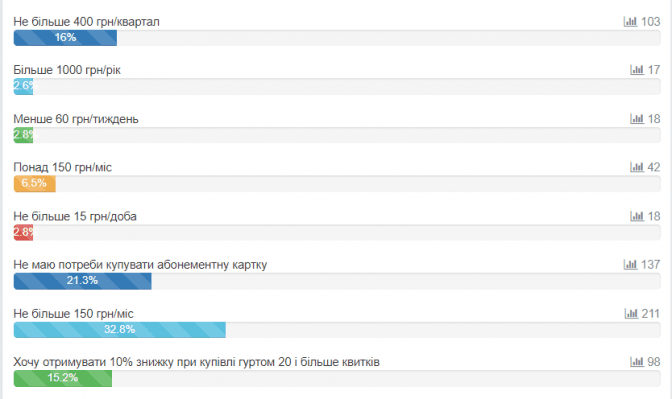Image resolution: width=672 pixels, height=399 pixels.
Task: Click chart icon for Не більше 15 грн/доба
Action: pos(637,216)
